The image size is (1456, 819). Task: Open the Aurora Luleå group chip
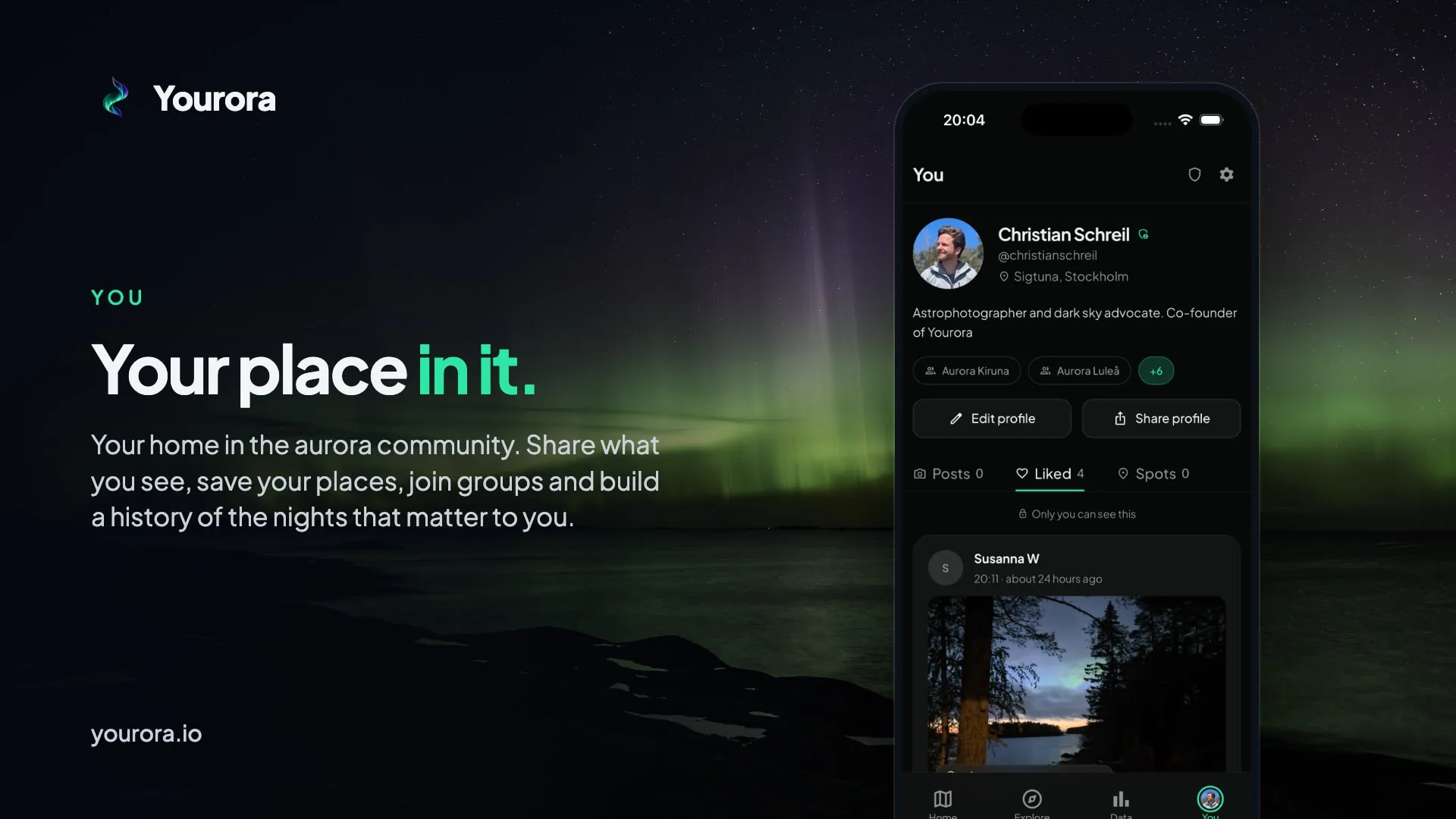tap(1079, 371)
